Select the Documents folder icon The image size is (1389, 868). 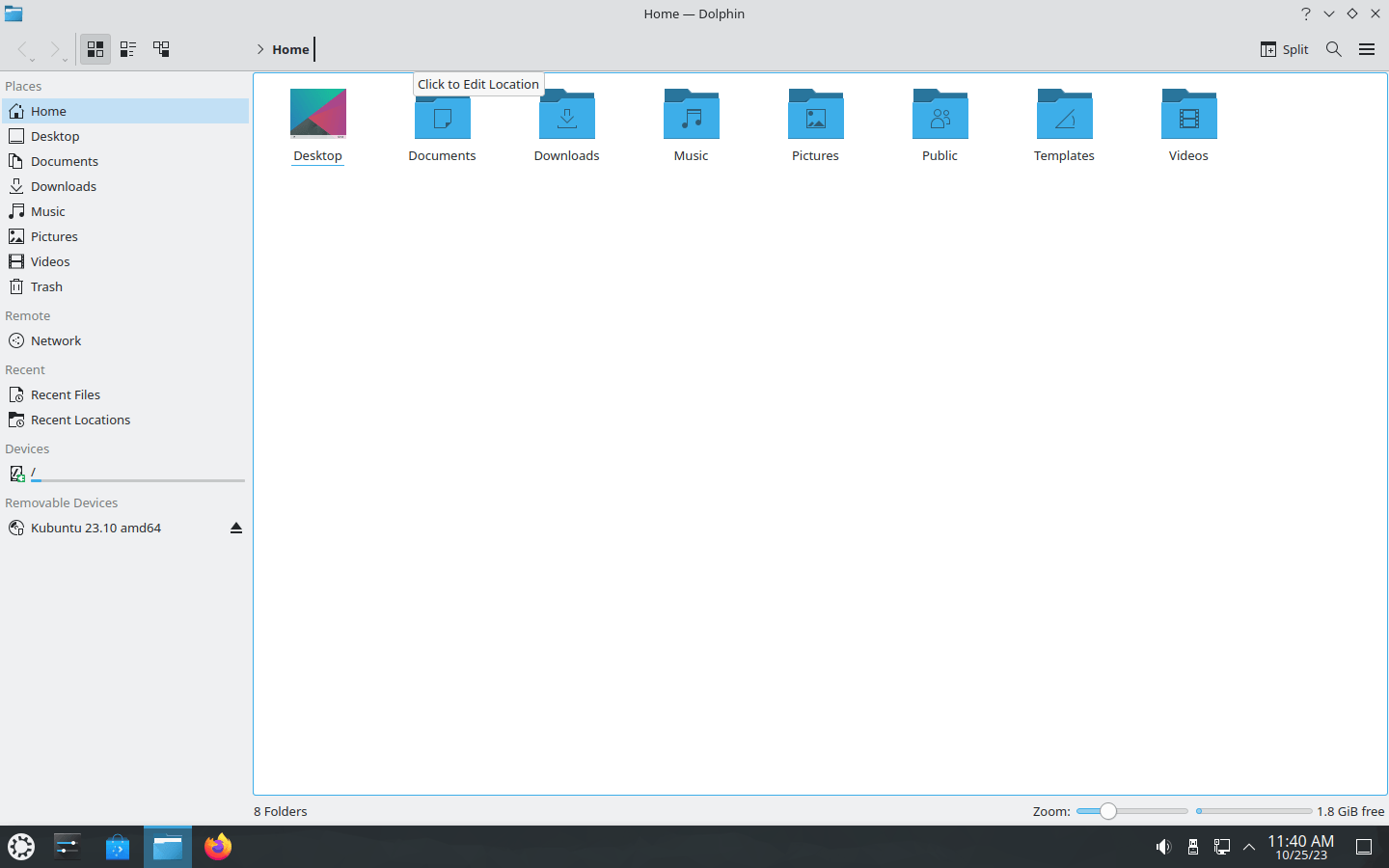443,114
